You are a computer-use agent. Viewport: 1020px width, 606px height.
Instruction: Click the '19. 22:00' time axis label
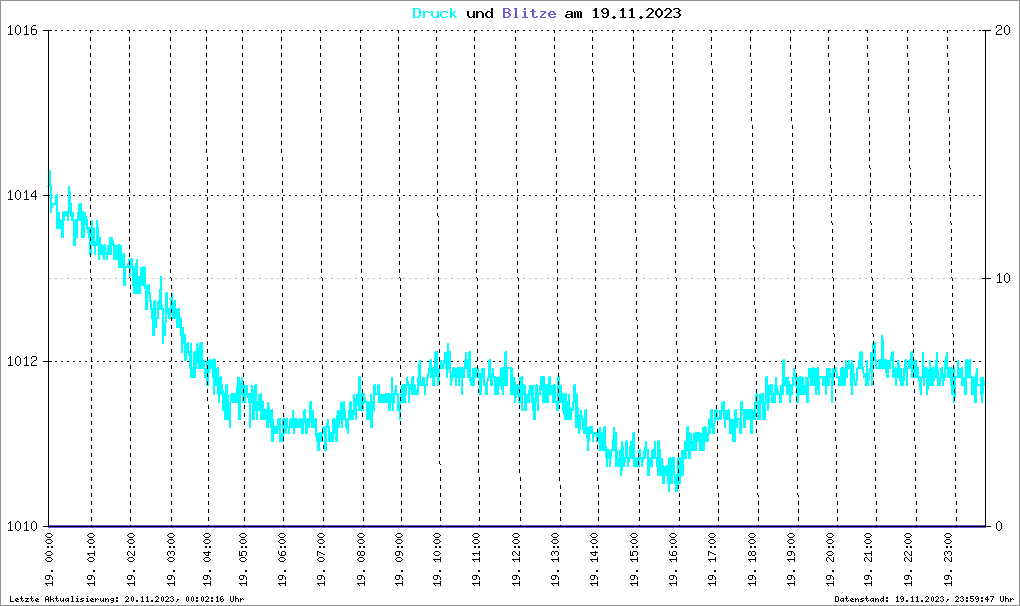click(x=909, y=560)
